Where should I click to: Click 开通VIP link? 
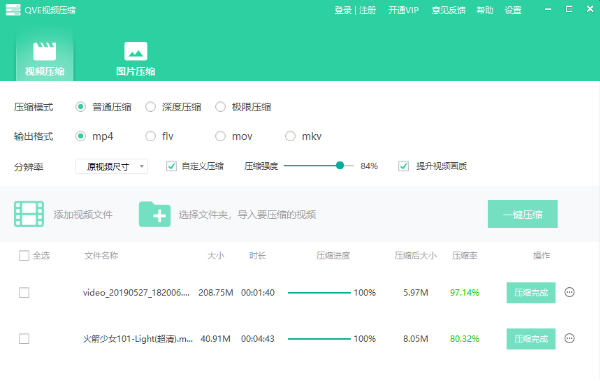point(403,10)
